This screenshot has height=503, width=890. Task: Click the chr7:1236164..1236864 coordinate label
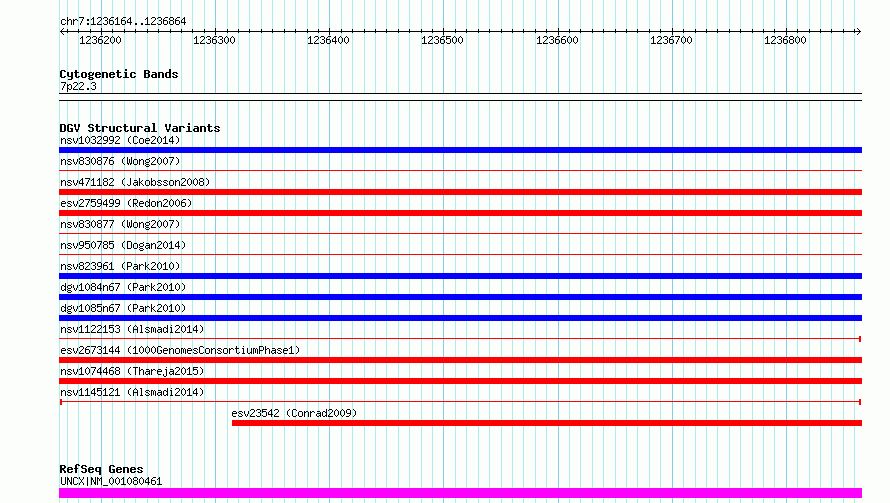(x=123, y=22)
